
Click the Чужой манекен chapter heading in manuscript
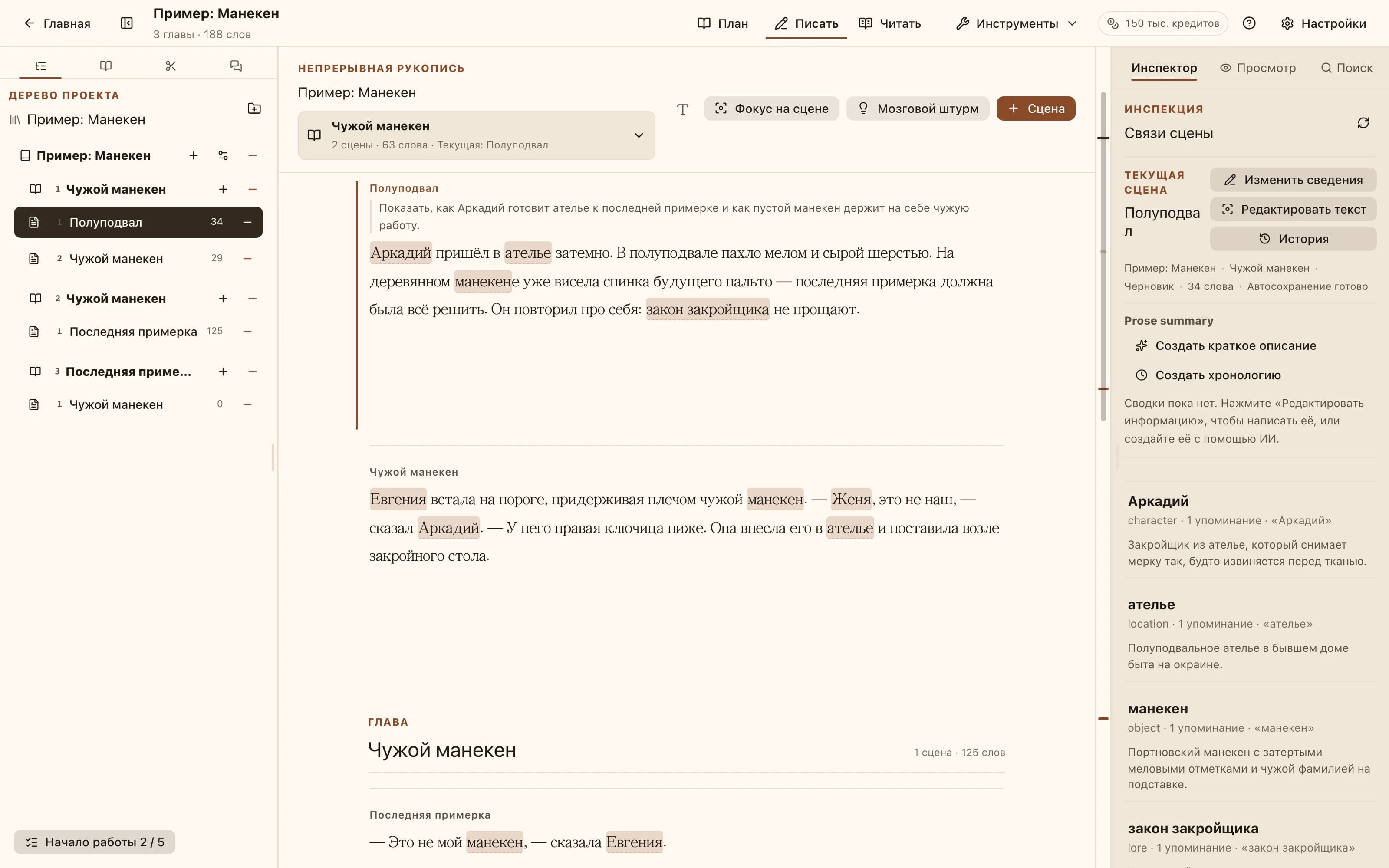[442, 750]
